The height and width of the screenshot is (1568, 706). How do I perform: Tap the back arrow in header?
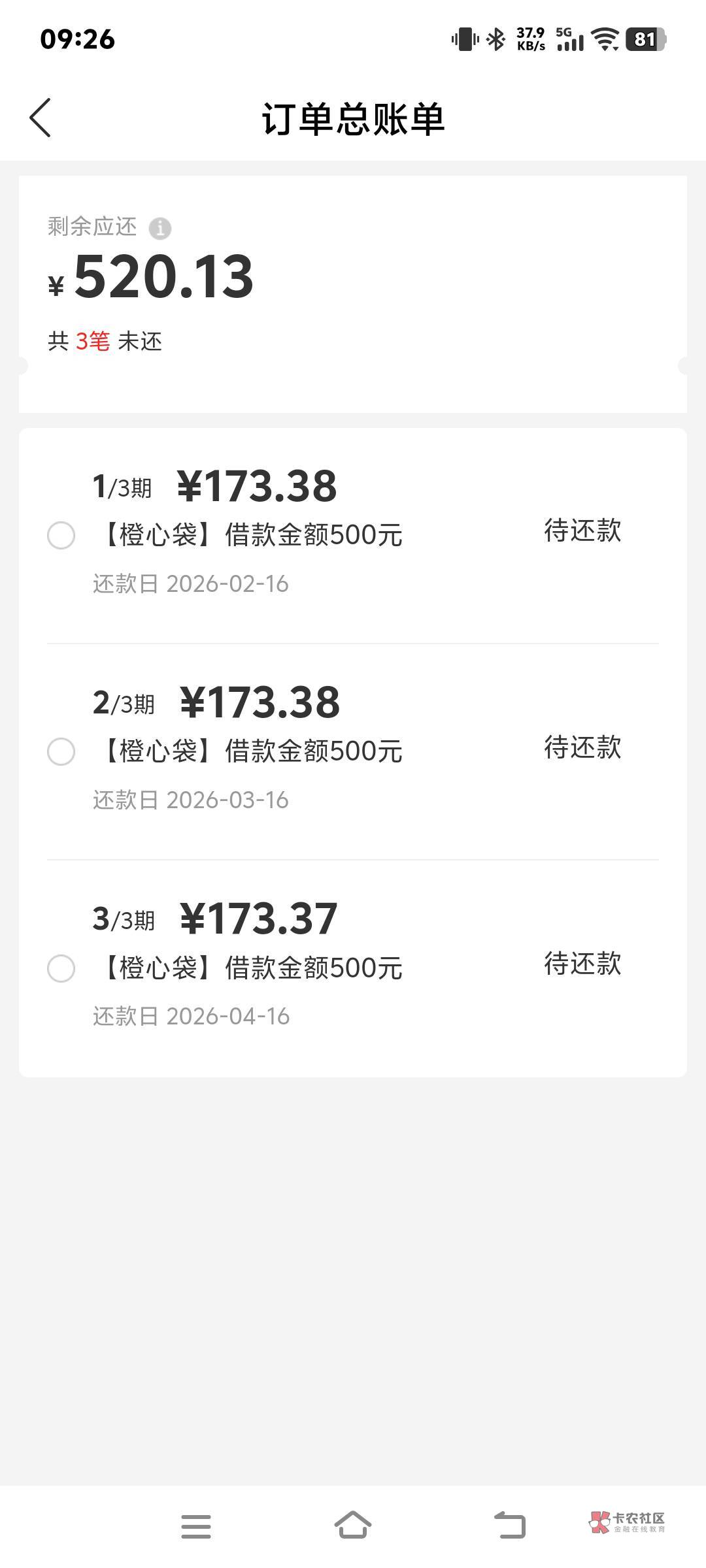pyautogui.click(x=41, y=118)
